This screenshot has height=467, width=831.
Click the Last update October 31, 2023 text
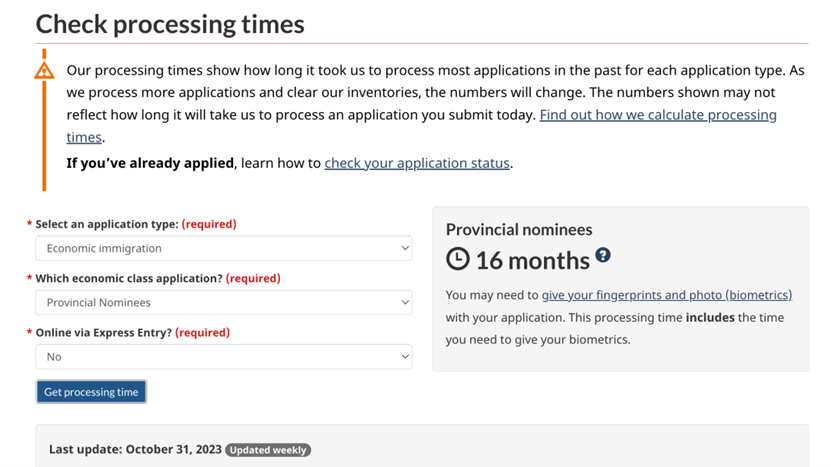(x=135, y=450)
